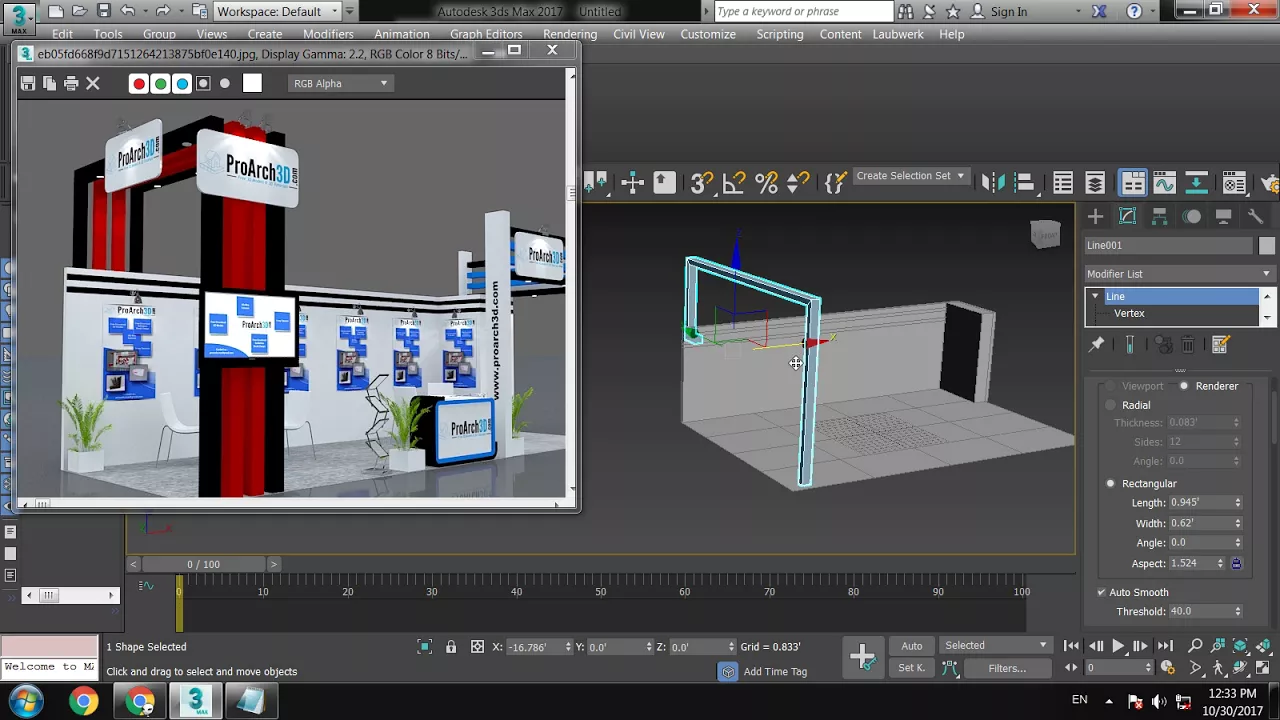Collapse the Line entry in the modifier stack
The height and width of the screenshot is (720, 1280).
(x=1095, y=296)
